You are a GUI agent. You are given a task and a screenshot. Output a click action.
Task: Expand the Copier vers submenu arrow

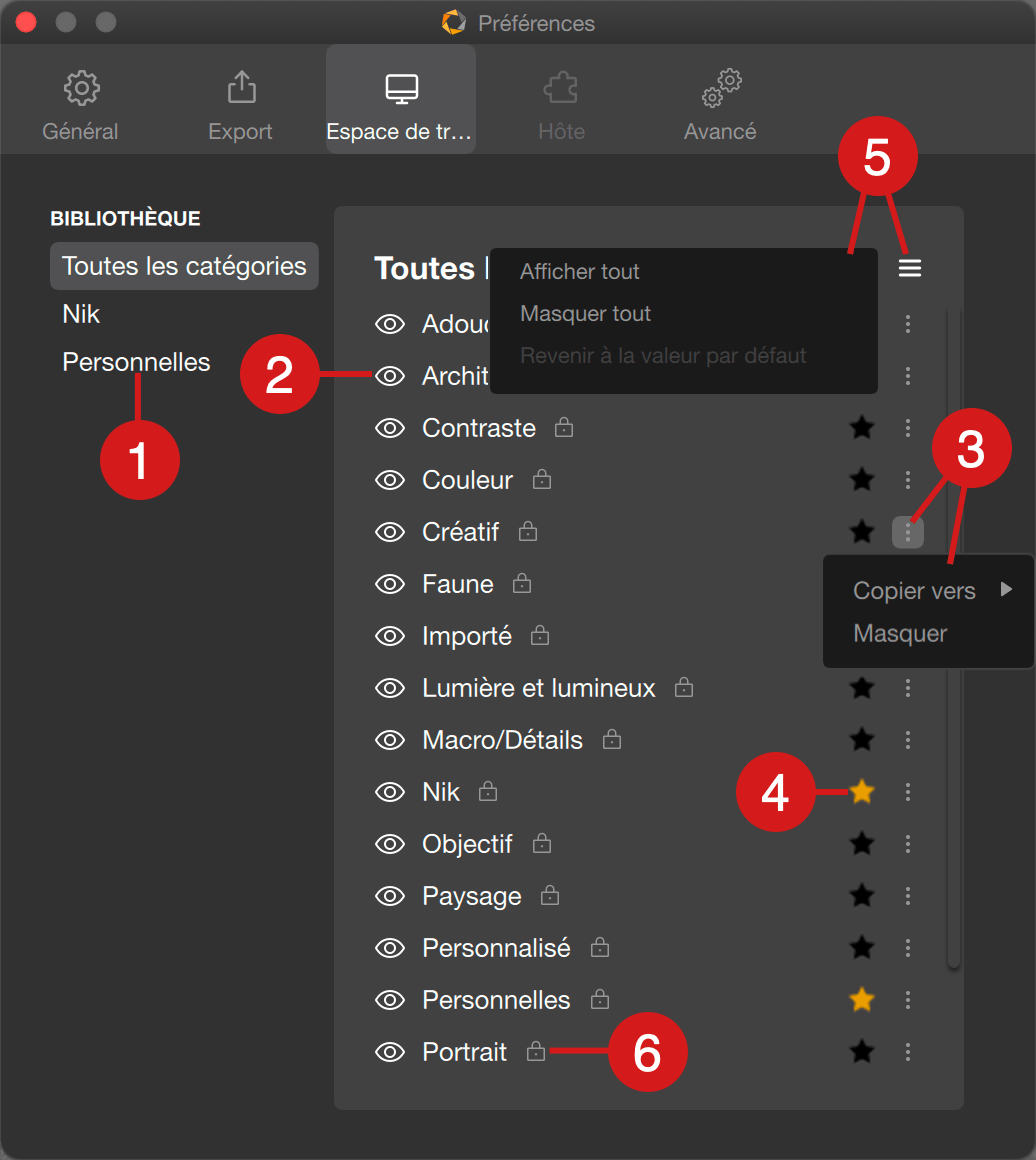(1006, 589)
